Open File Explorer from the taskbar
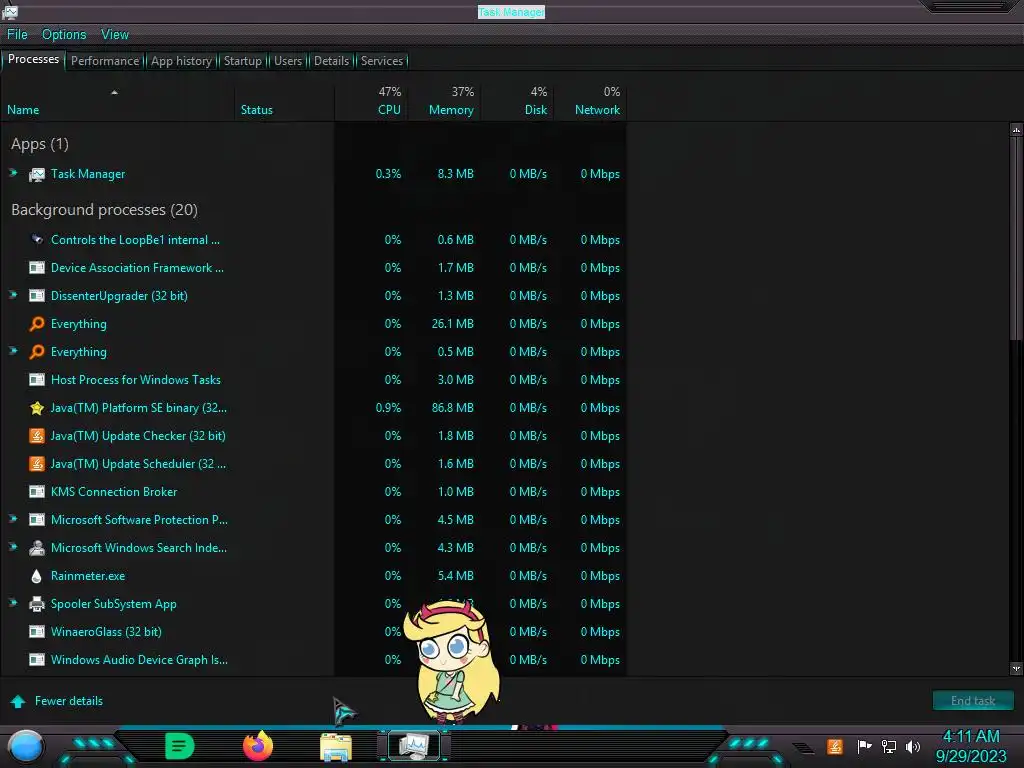The height and width of the screenshot is (768, 1024). [336, 747]
